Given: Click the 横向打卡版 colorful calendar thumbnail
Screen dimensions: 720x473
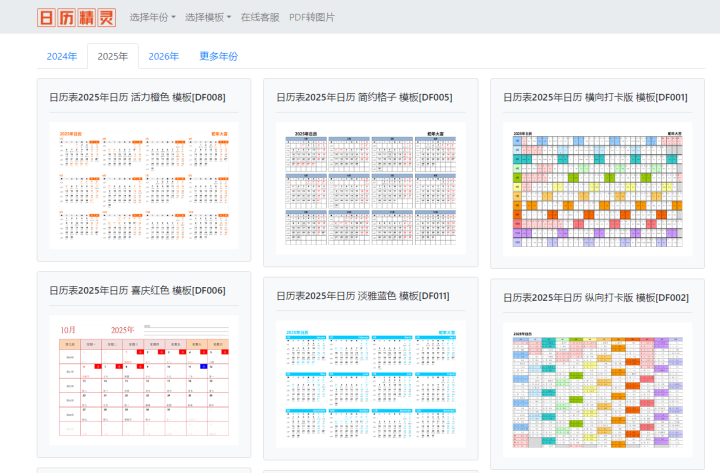Looking at the screenshot, I should point(597,188).
